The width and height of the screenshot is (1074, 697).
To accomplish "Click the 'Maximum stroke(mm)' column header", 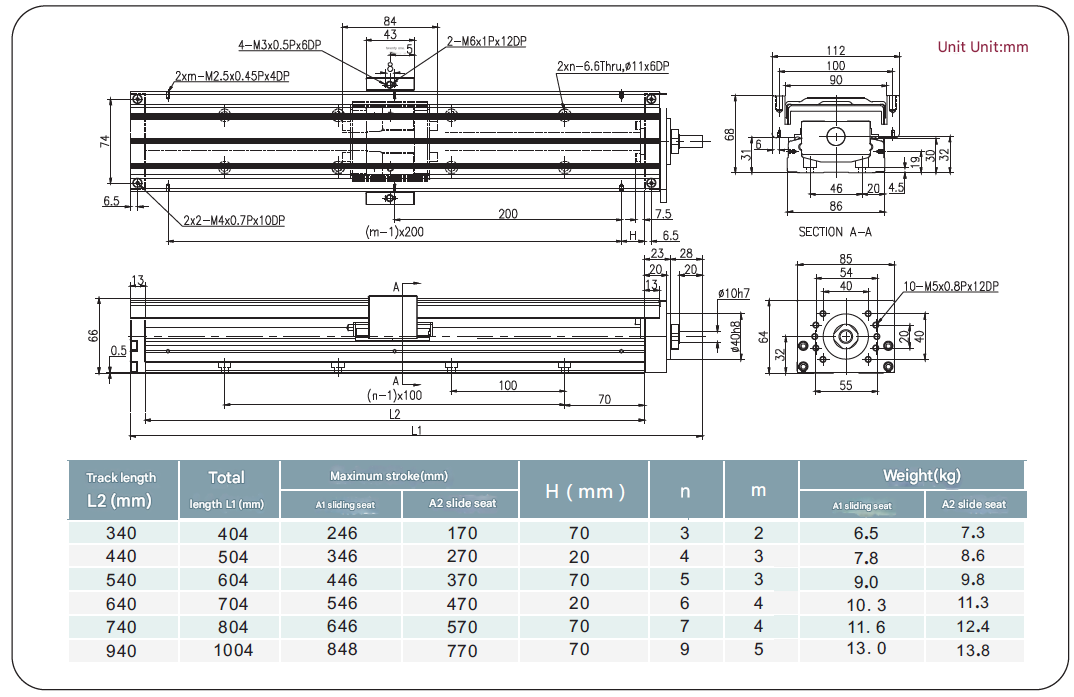I will (x=400, y=476).
